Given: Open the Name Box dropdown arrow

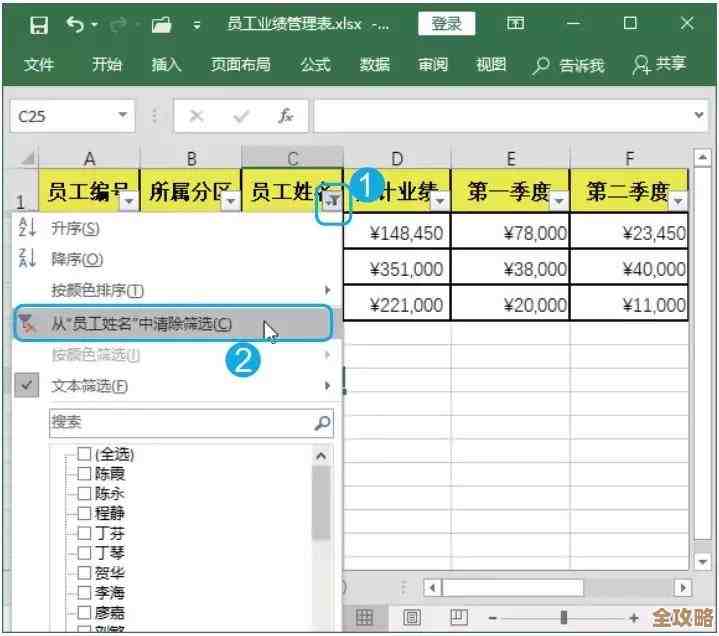Looking at the screenshot, I should point(122,115).
